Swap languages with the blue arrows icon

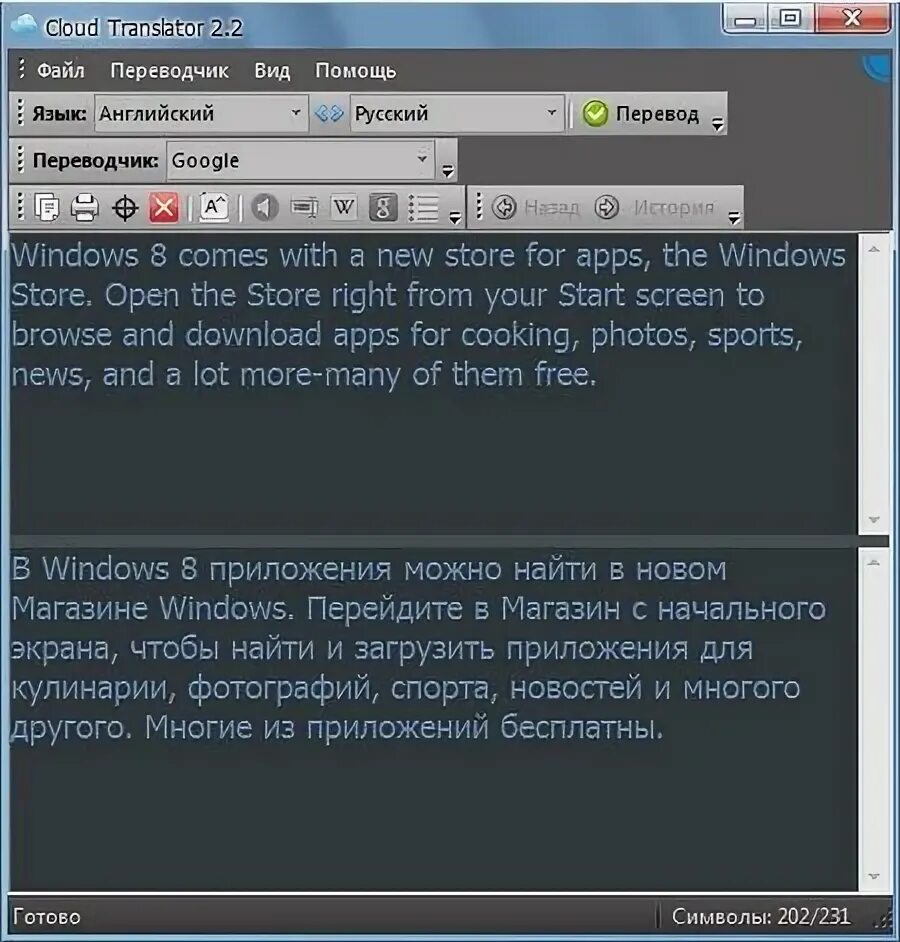pos(329,113)
